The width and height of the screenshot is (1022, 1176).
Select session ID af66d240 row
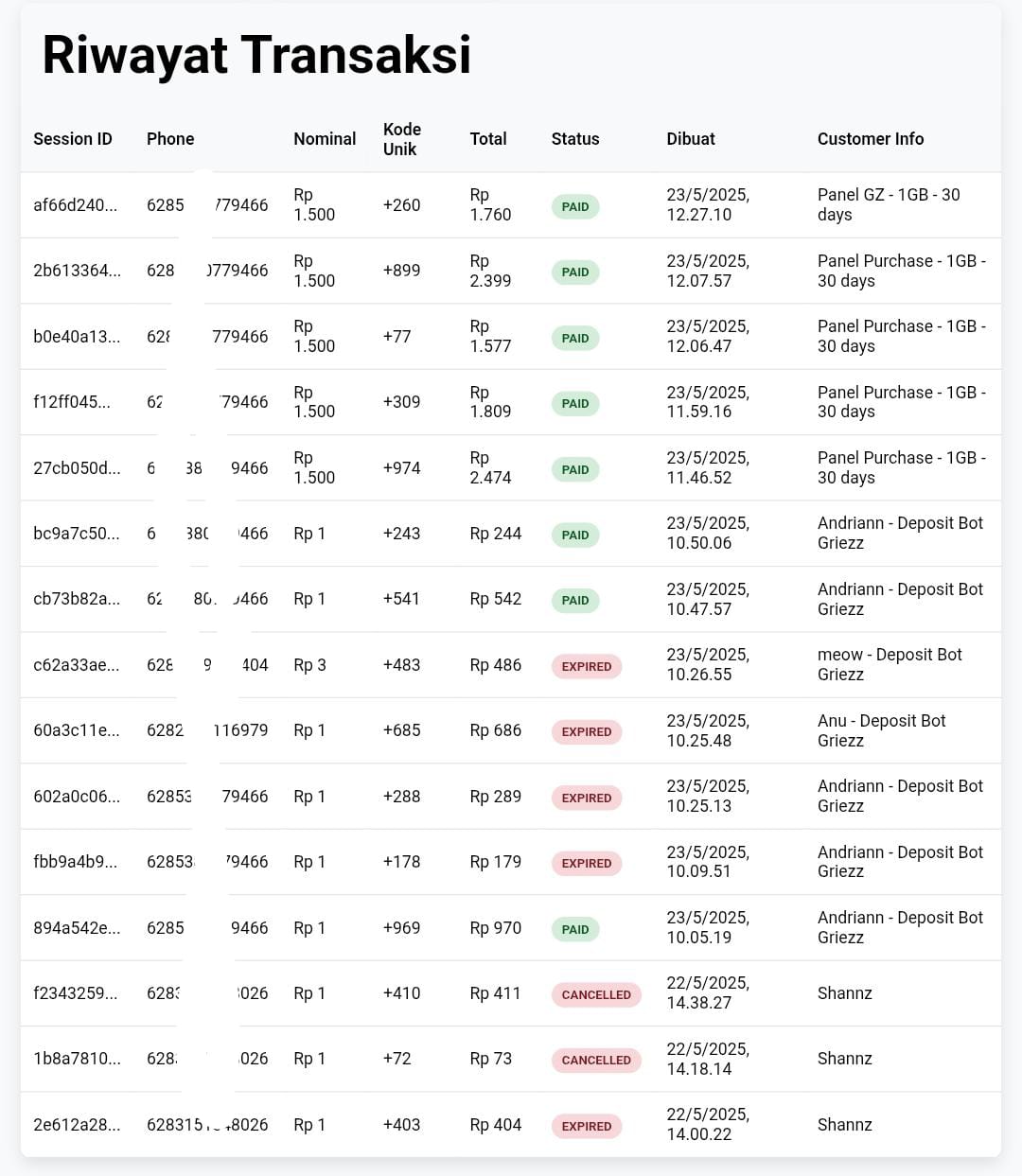(x=76, y=205)
